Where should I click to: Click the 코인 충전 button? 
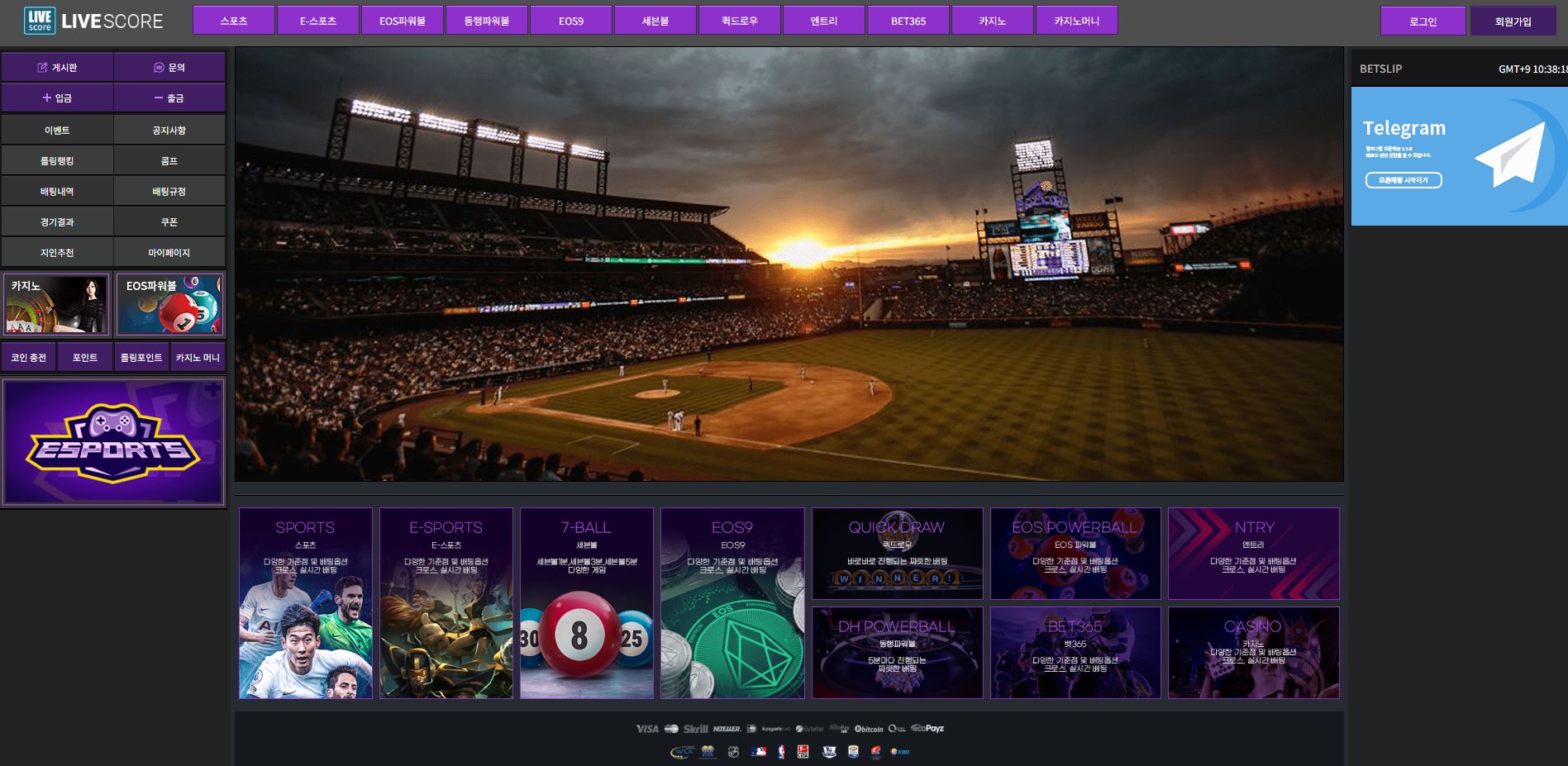coord(29,357)
